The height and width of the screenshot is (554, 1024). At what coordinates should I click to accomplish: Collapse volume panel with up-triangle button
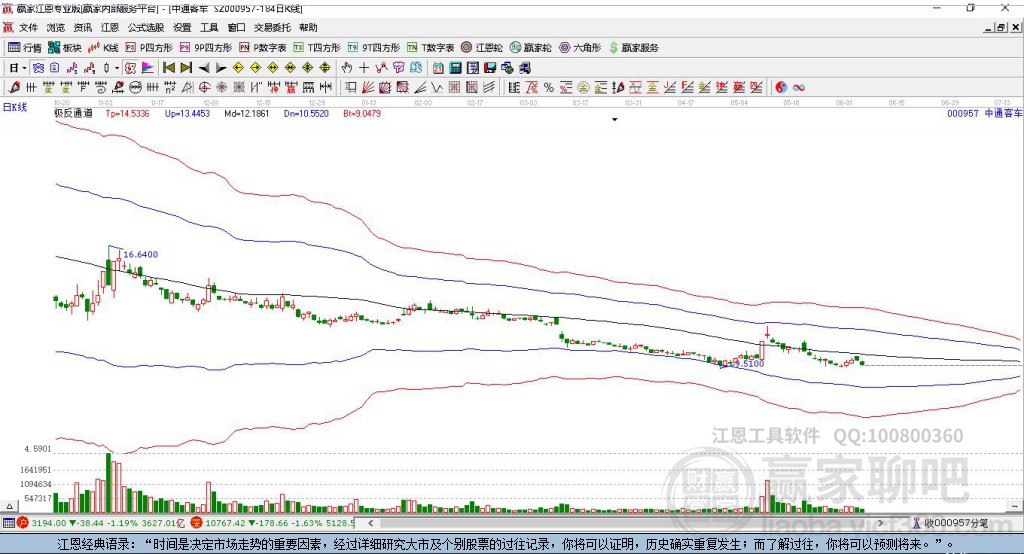[x=9, y=506]
